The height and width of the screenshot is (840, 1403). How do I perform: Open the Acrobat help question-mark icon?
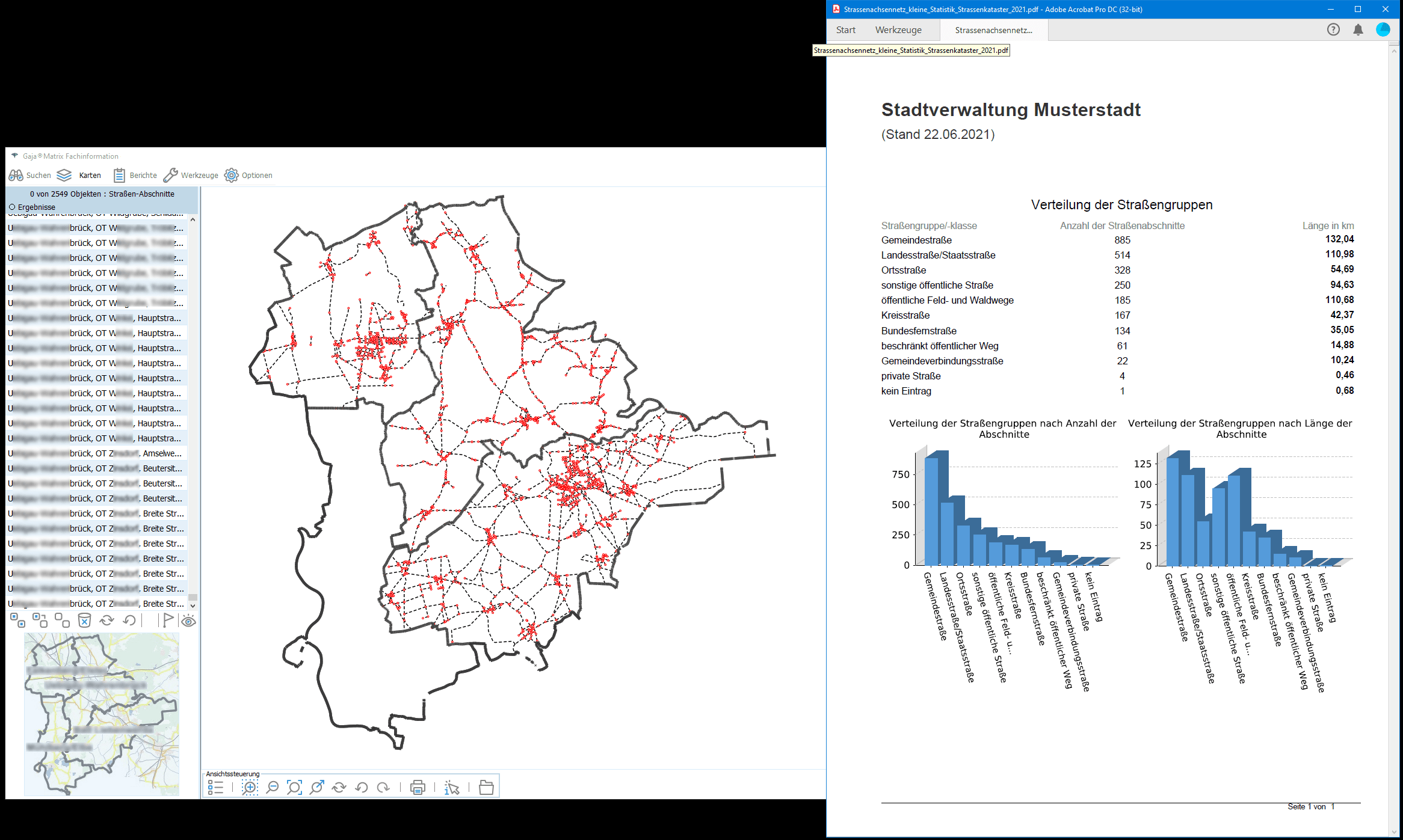point(1333,29)
